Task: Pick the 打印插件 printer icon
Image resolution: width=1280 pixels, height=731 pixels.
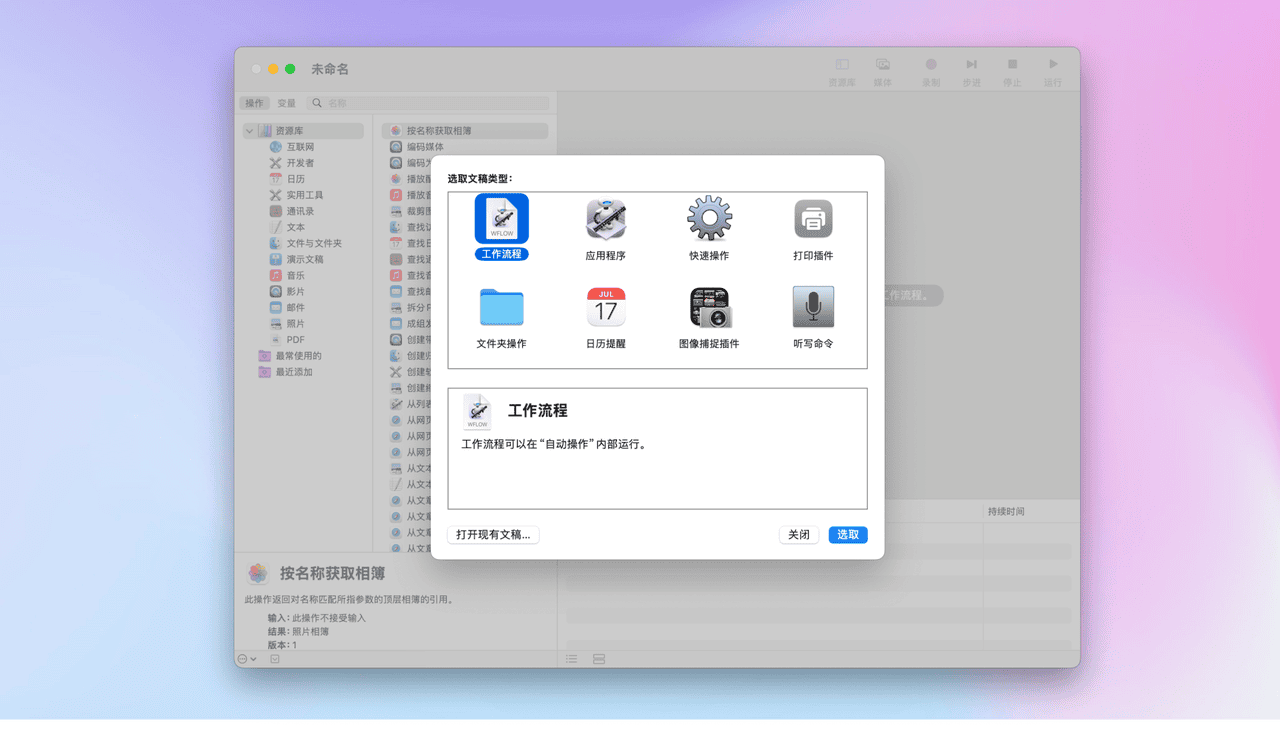Action: click(813, 219)
